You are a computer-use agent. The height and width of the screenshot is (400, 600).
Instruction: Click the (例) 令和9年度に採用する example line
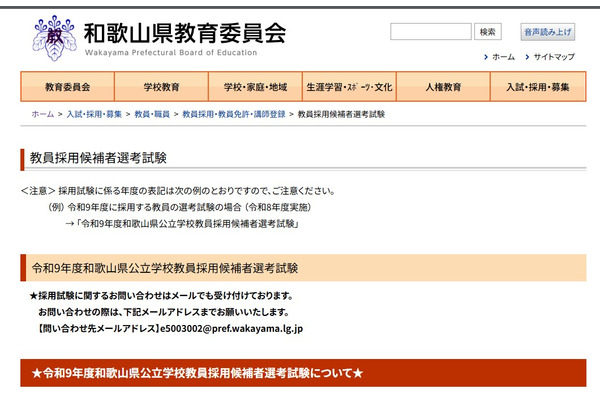click(x=180, y=207)
